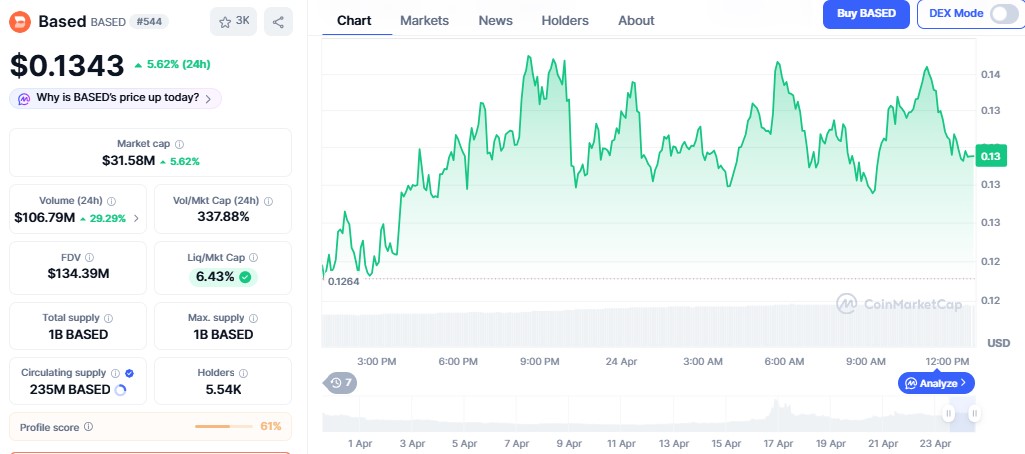Open Max. supply info icon

point(253,318)
